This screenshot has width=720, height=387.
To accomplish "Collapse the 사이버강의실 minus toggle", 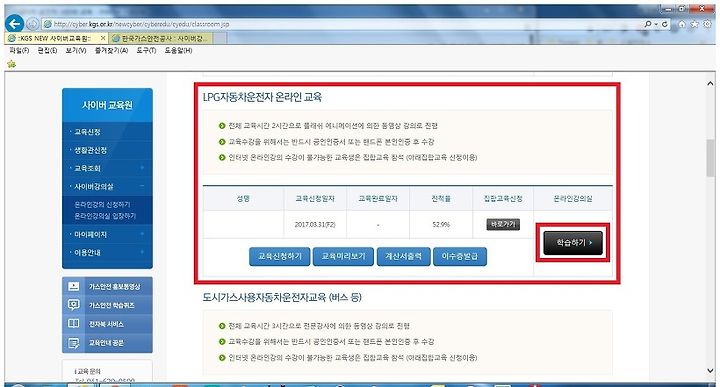I will 142,186.
